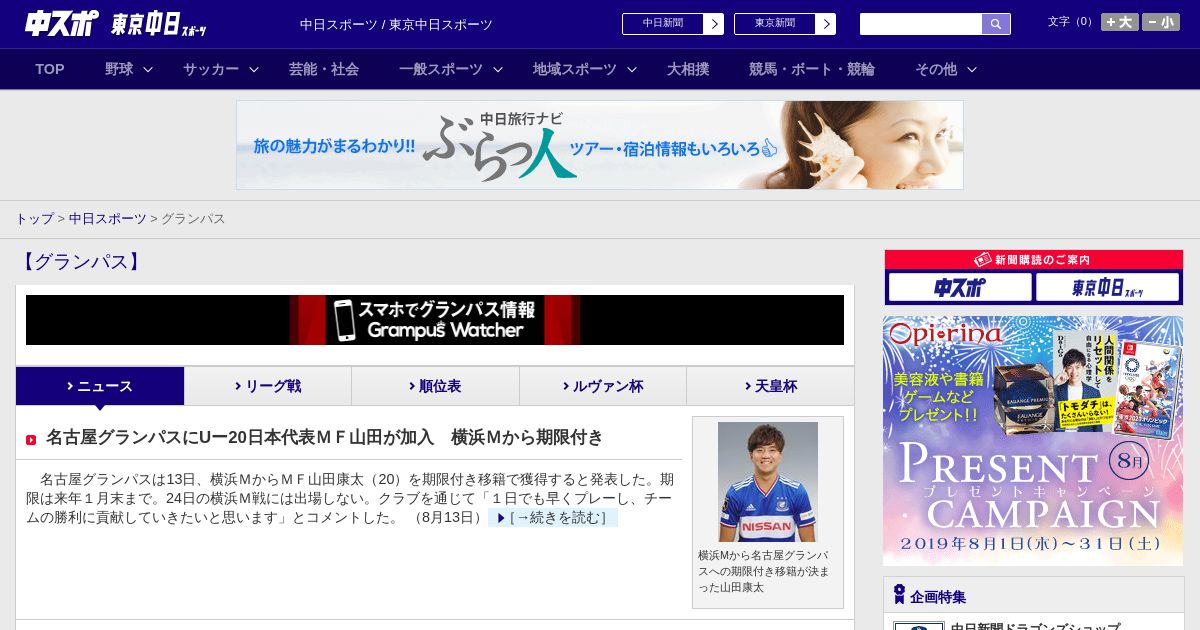Screen dimensions: 1200x630
Task: Open 大相撲 navigation item
Action: click(x=688, y=69)
